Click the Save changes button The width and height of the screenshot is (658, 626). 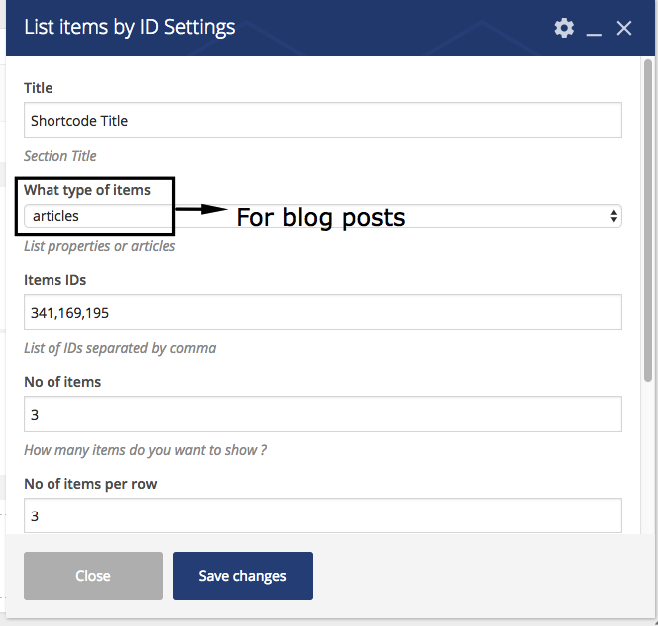click(243, 576)
